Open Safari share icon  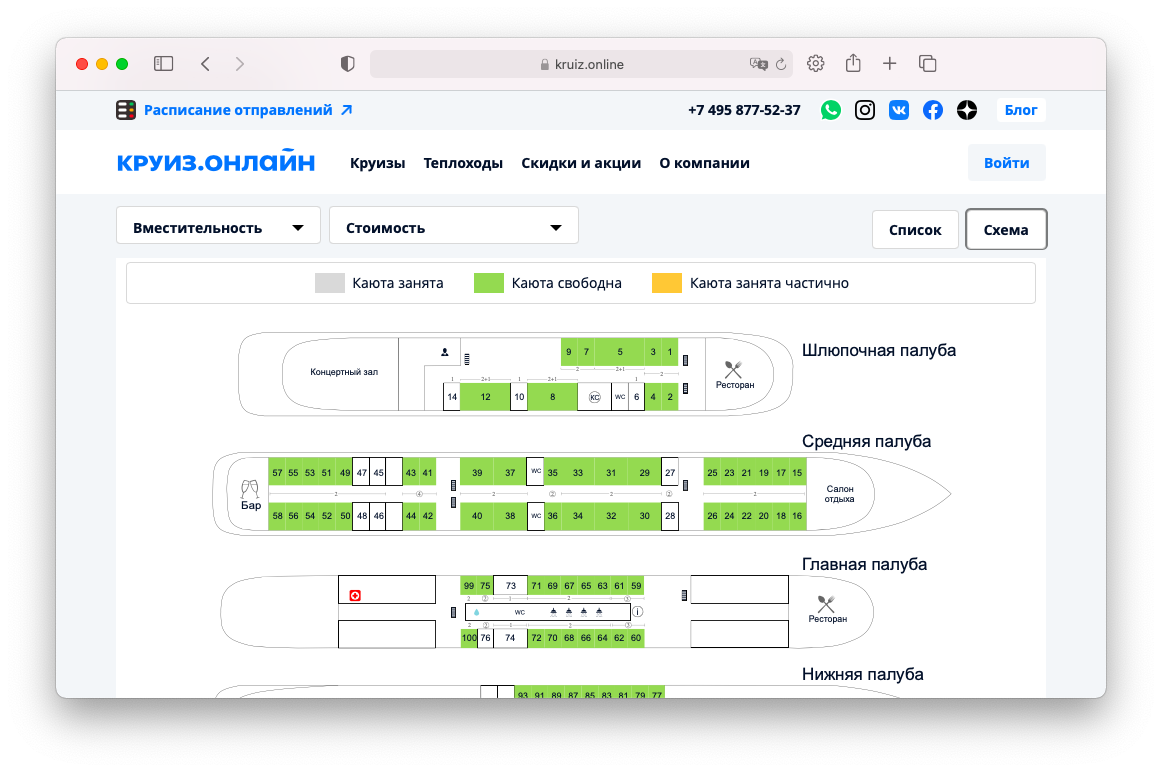point(853,64)
